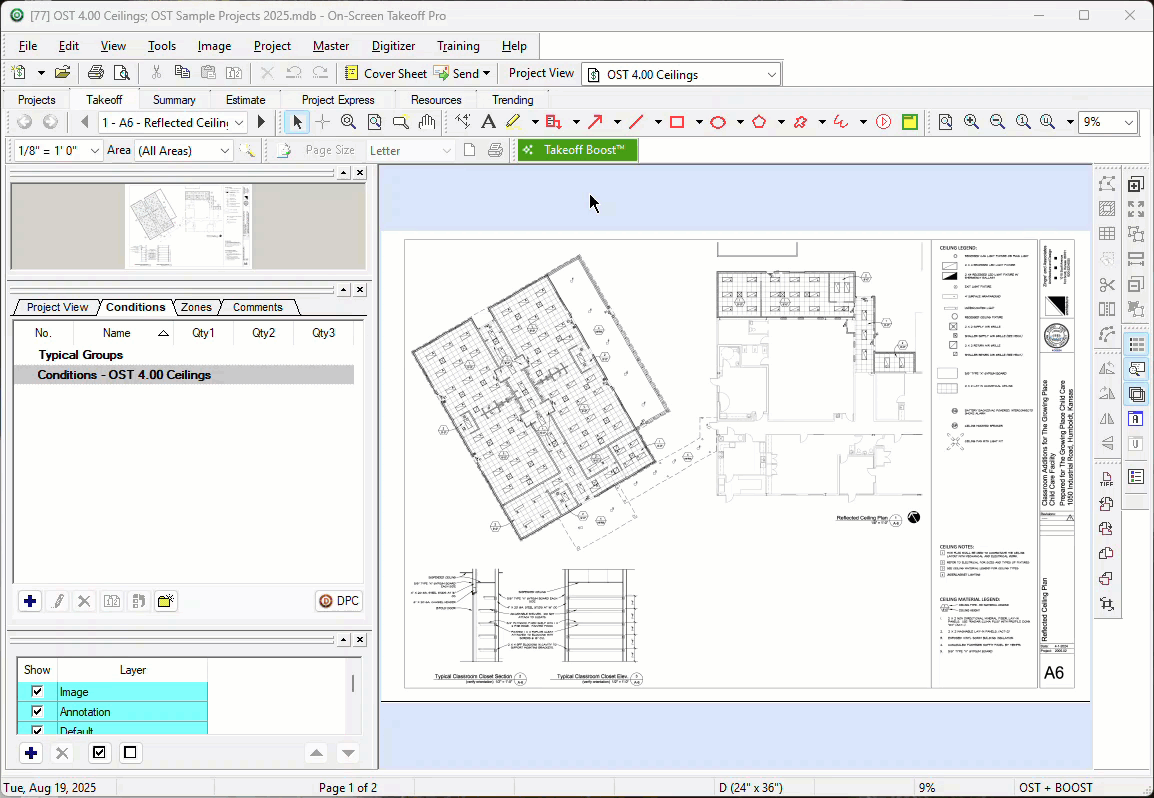Click the Print icon in the toolbar
This screenshot has width=1154, height=798.
96,73
